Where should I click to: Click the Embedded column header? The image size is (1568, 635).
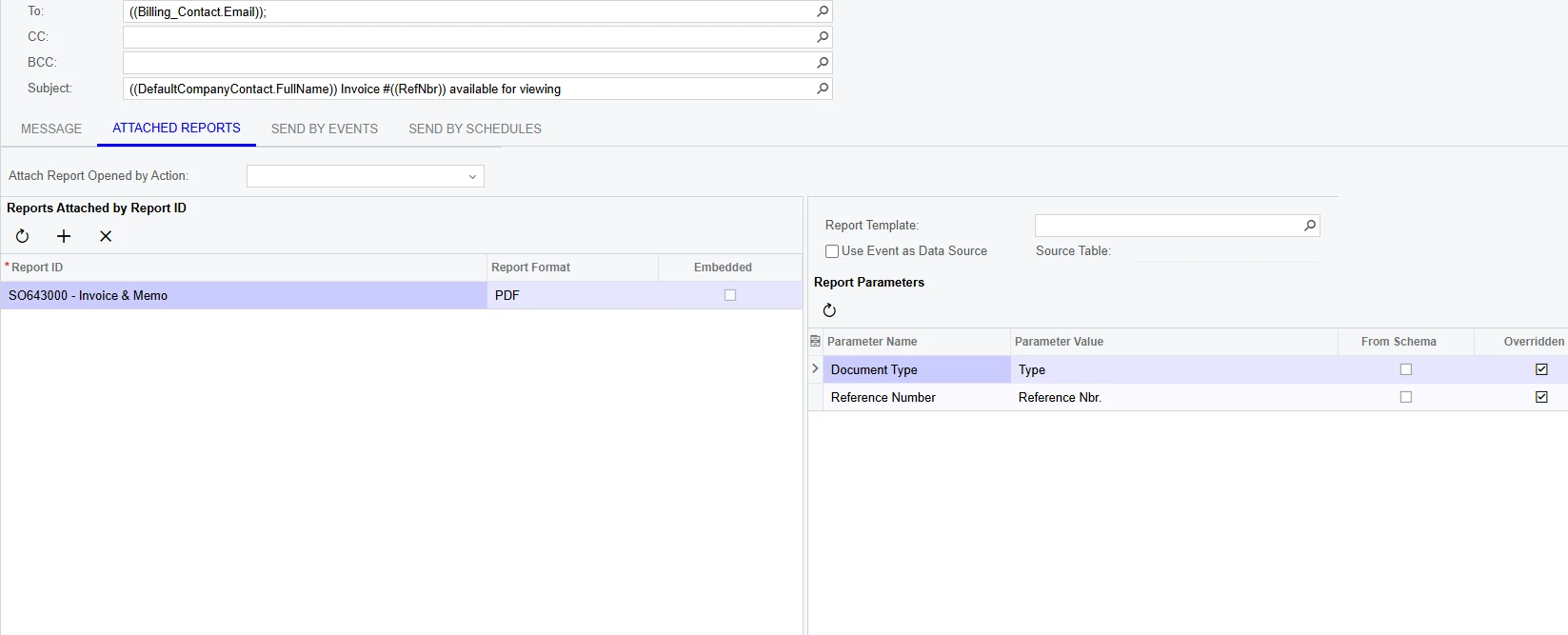coord(730,268)
